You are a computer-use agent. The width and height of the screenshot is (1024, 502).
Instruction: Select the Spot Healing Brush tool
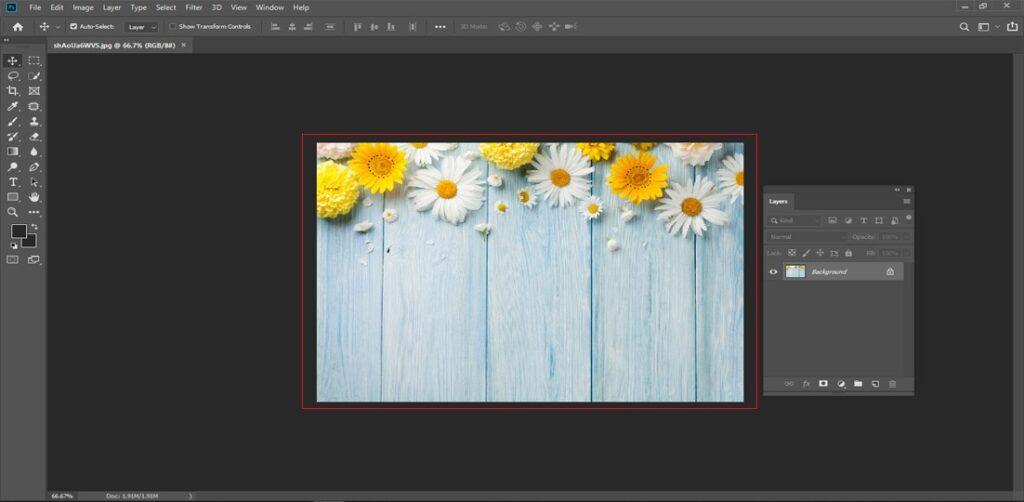tap(34, 106)
